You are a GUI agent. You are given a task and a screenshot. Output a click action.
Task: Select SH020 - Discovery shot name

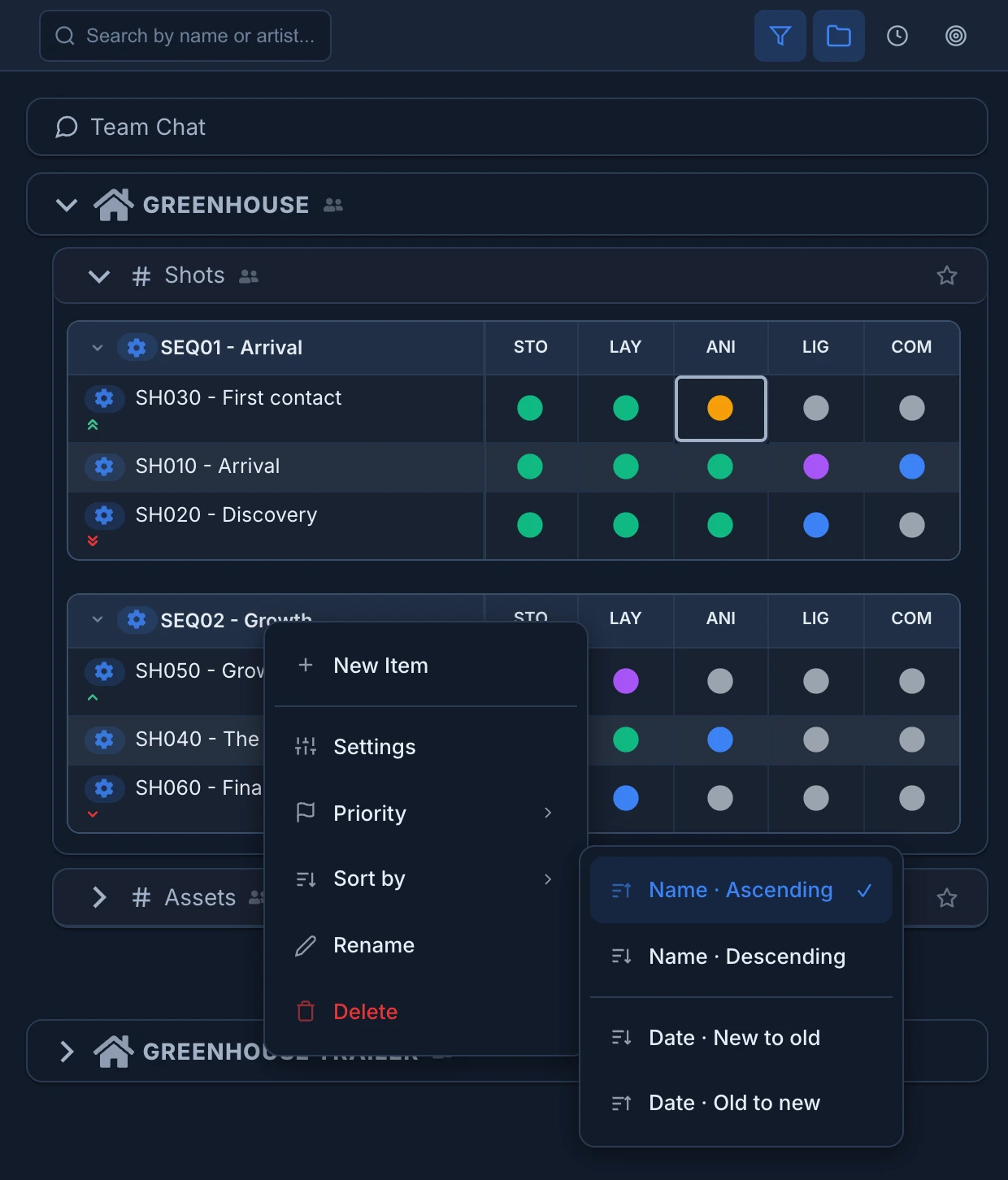(x=226, y=514)
